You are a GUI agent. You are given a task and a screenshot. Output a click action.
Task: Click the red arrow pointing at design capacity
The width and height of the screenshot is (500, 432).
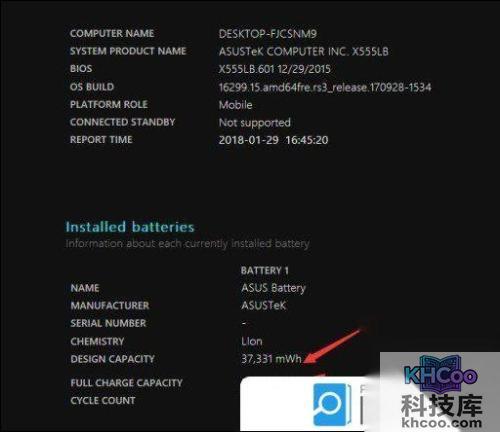[x=333, y=345]
